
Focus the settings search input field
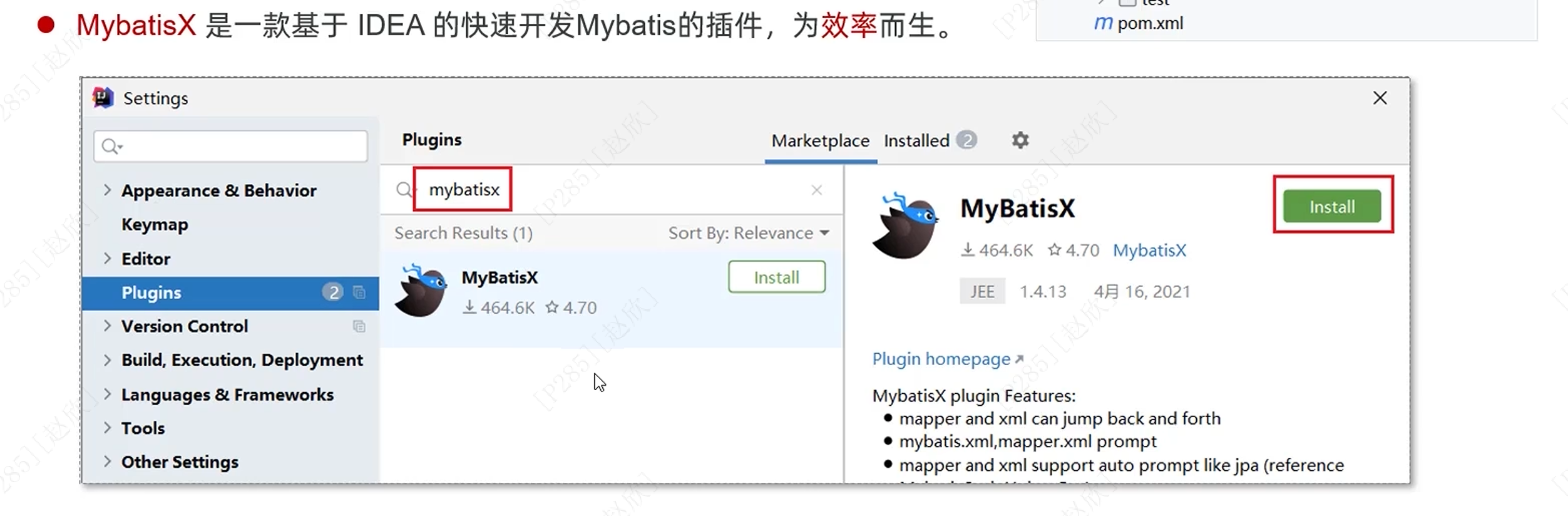point(230,146)
